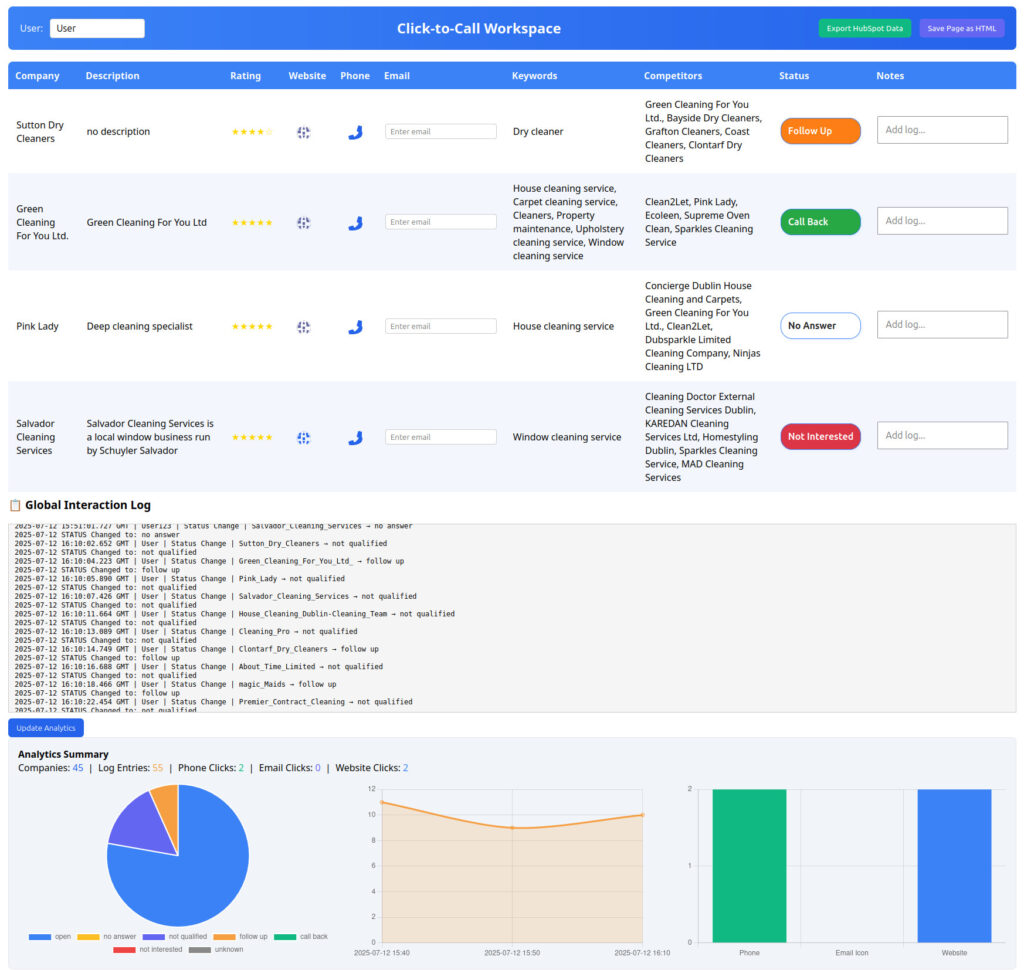Open website icon for Salvador Cleaning Services

coord(304,438)
